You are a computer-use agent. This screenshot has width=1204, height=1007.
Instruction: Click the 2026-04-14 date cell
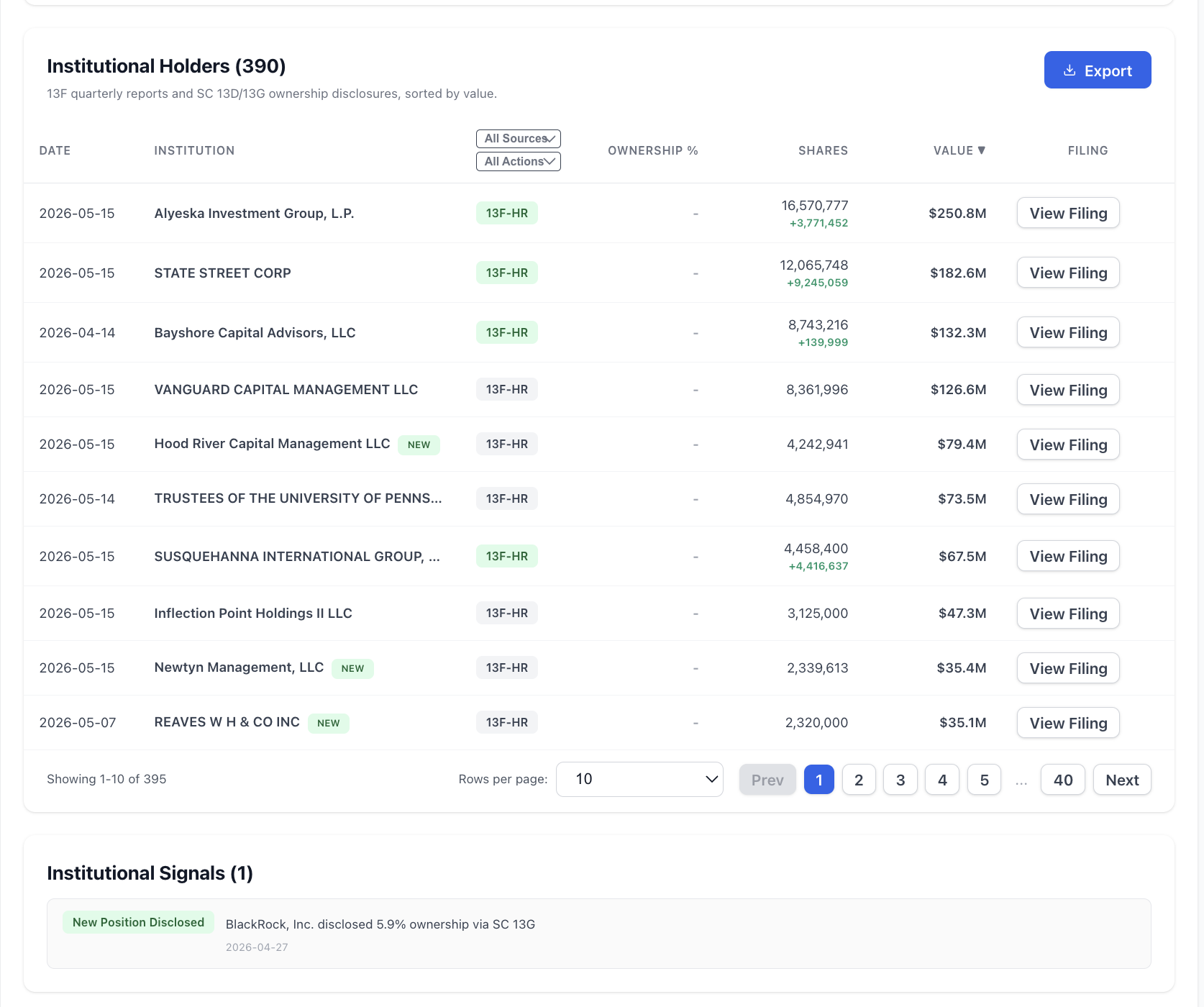tap(77, 332)
